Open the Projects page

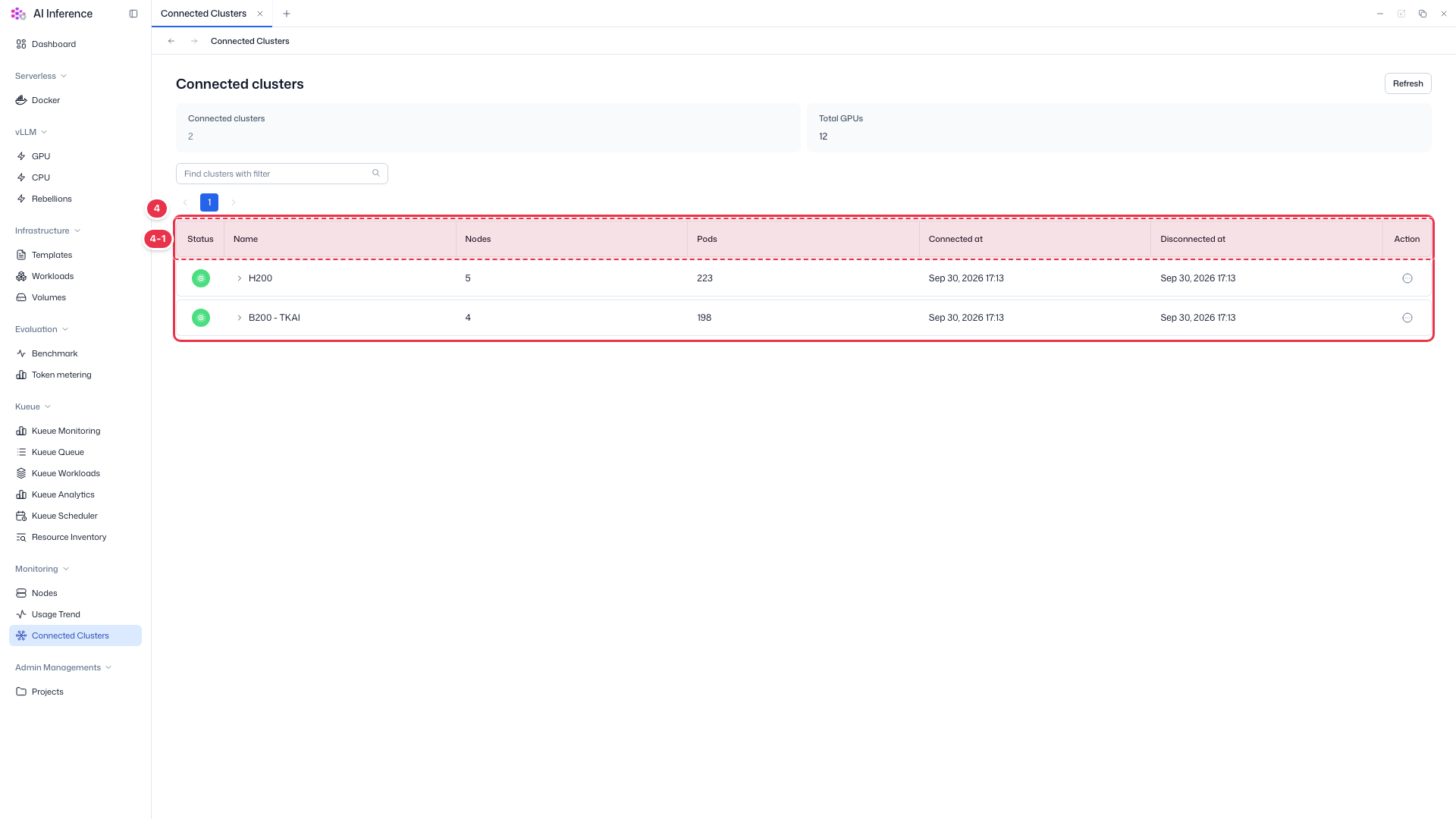coord(75,692)
